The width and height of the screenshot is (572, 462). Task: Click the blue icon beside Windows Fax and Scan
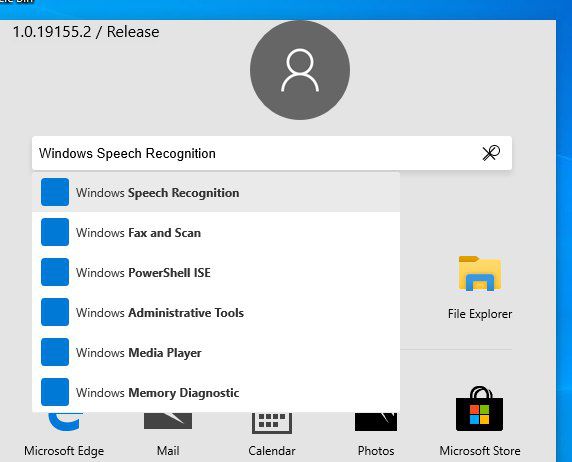pyautogui.click(x=55, y=232)
